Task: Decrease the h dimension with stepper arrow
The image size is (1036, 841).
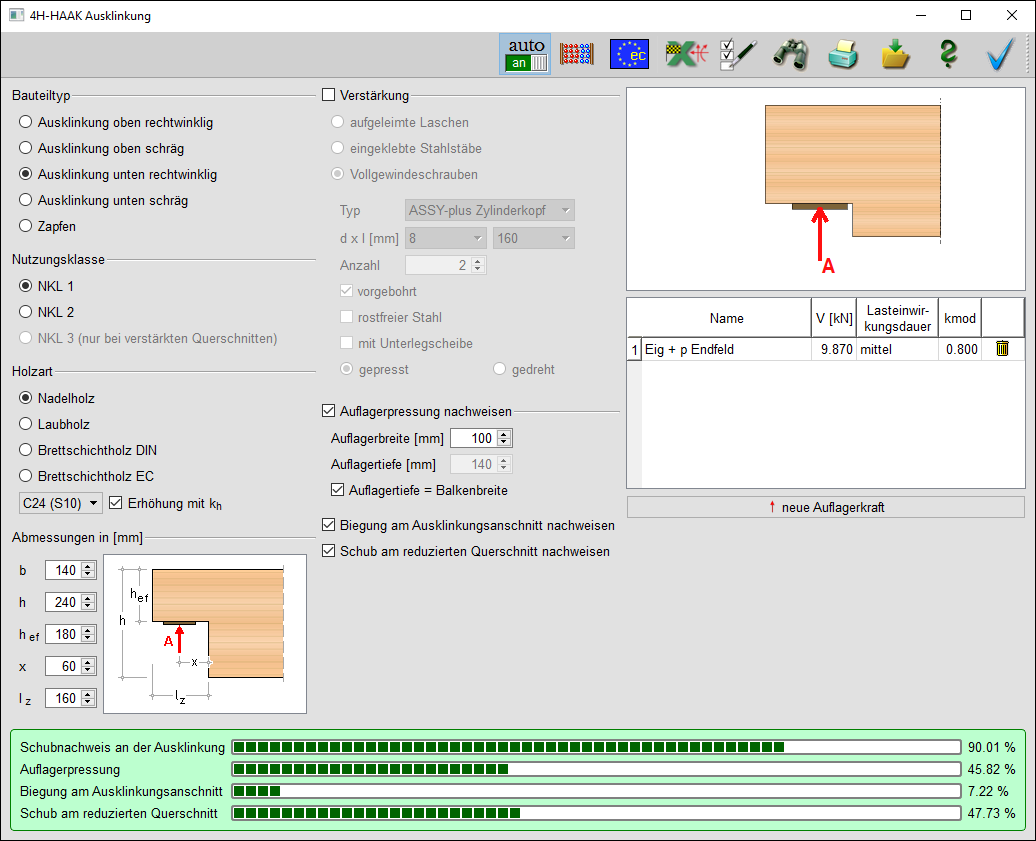Action: 88,607
